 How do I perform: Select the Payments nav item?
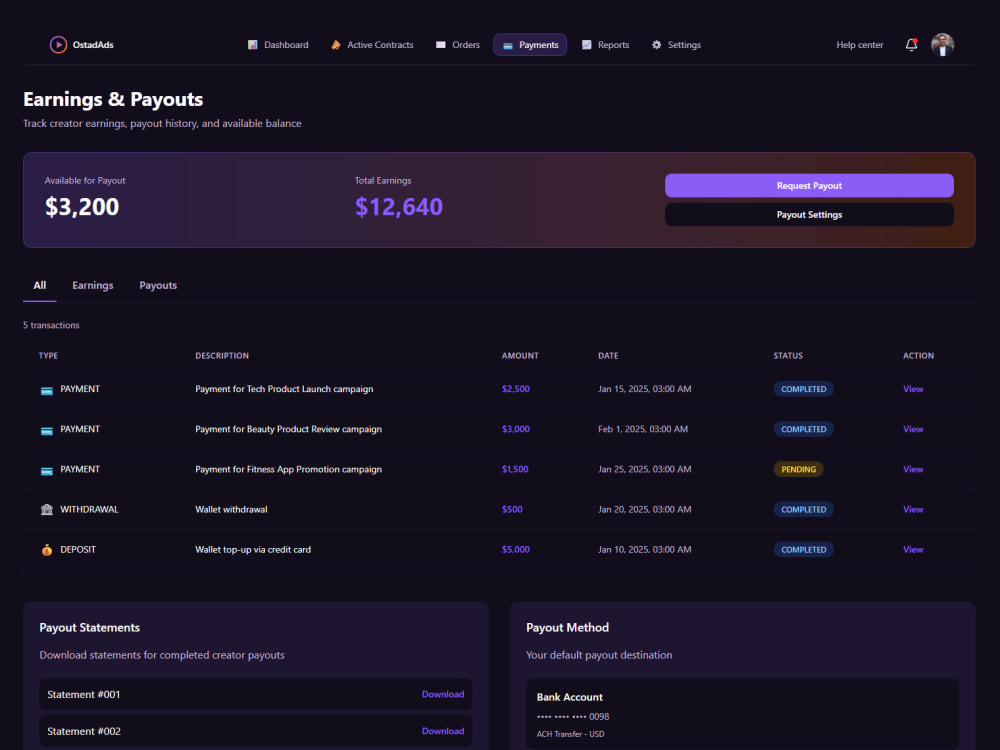point(530,45)
